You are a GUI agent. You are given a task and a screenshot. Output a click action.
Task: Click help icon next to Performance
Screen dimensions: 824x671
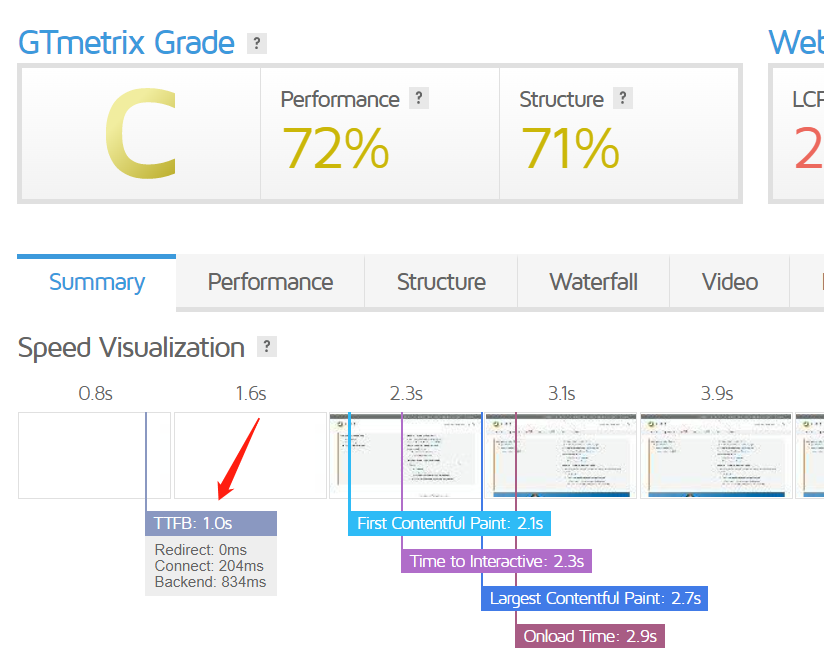419,98
